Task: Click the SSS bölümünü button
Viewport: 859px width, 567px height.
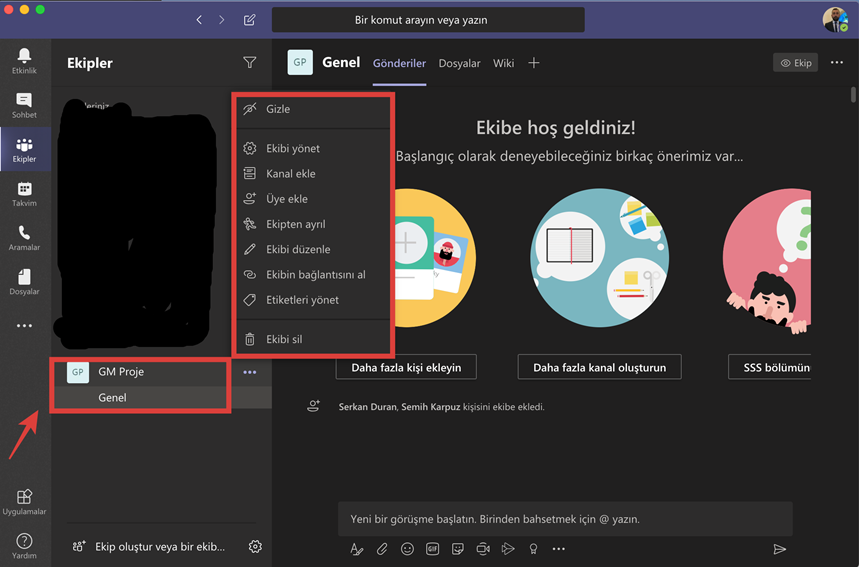Action: (x=770, y=367)
